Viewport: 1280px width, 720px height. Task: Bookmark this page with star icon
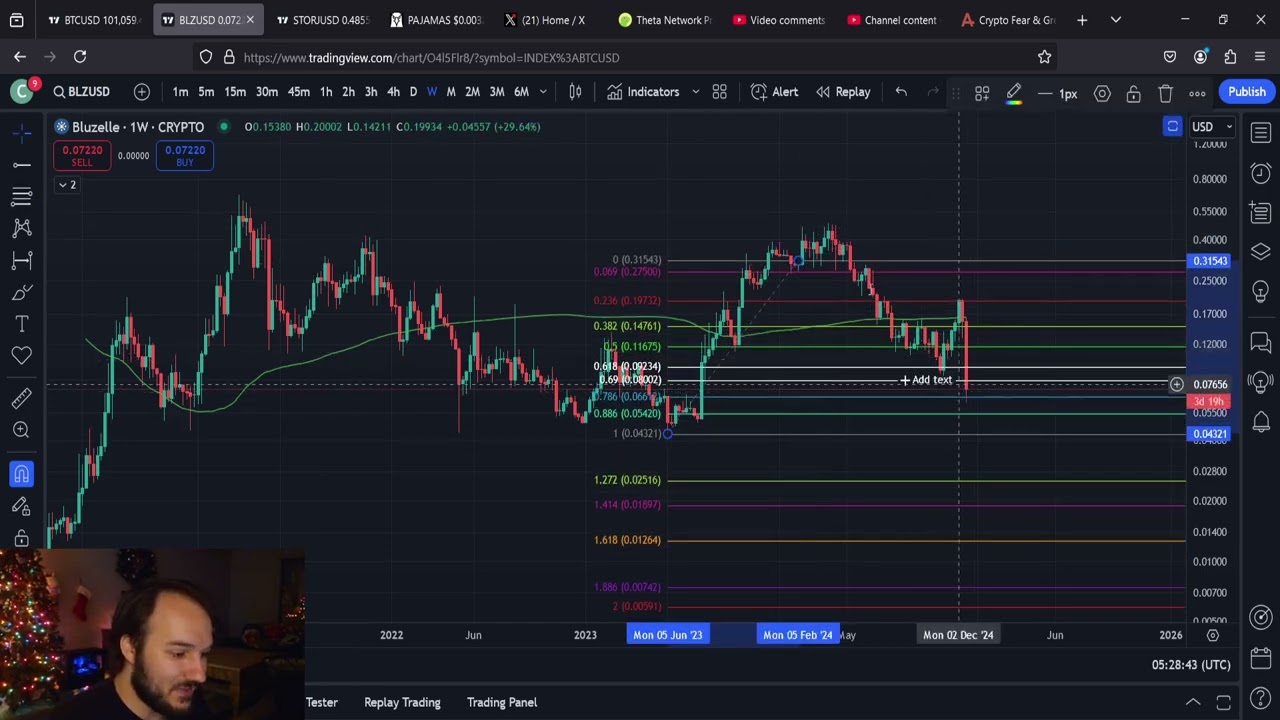(1045, 57)
